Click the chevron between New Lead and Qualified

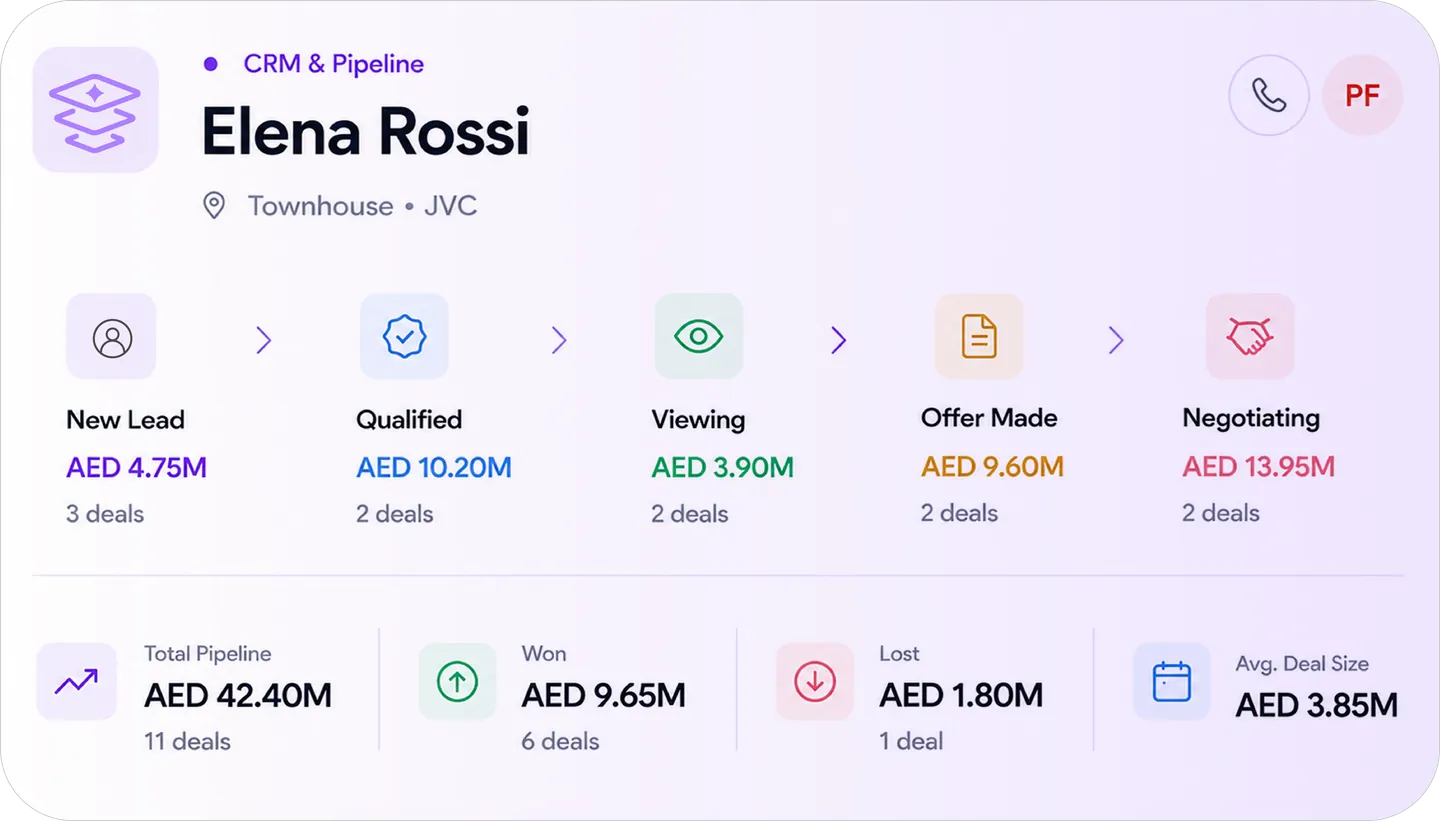tap(264, 341)
